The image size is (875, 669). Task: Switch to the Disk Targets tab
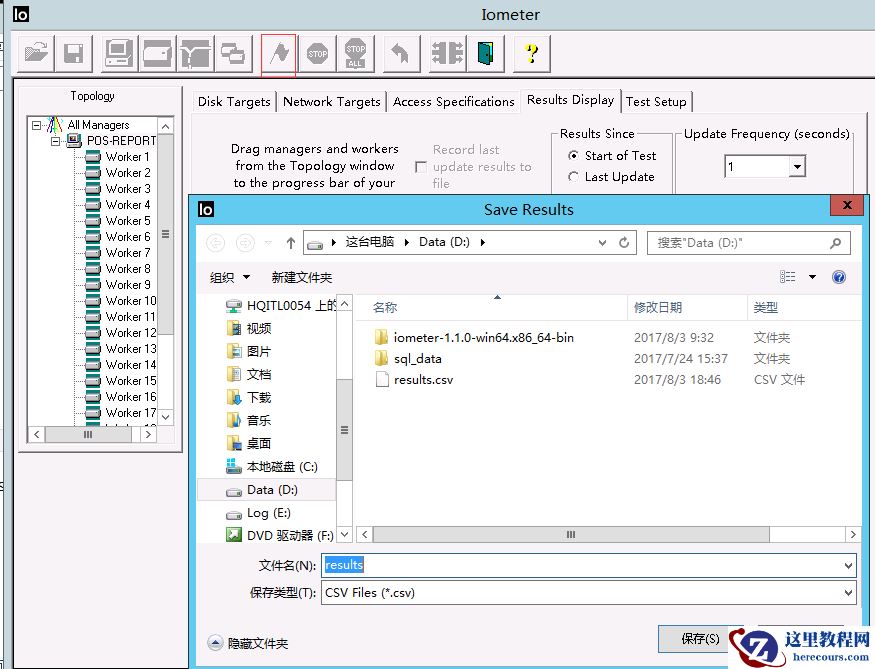[234, 102]
